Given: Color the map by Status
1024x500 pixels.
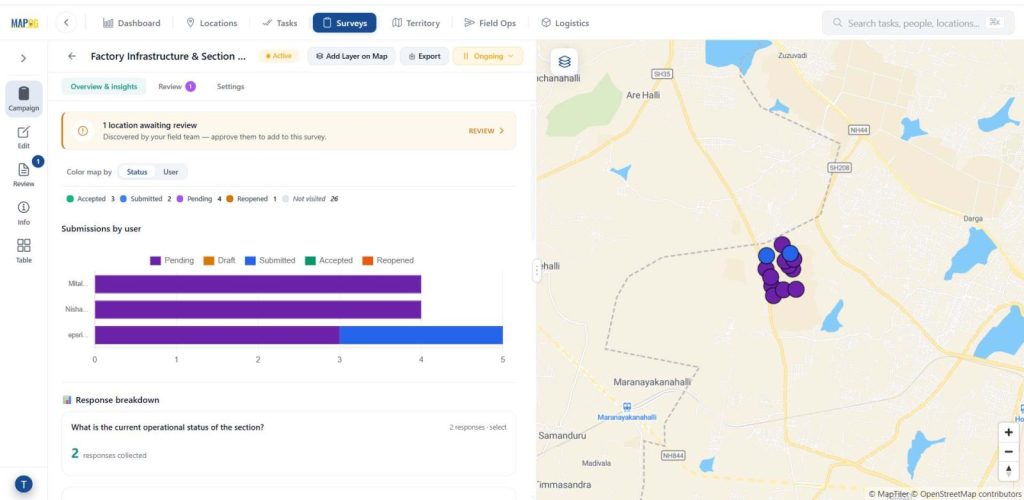Looking at the screenshot, I should [136, 172].
